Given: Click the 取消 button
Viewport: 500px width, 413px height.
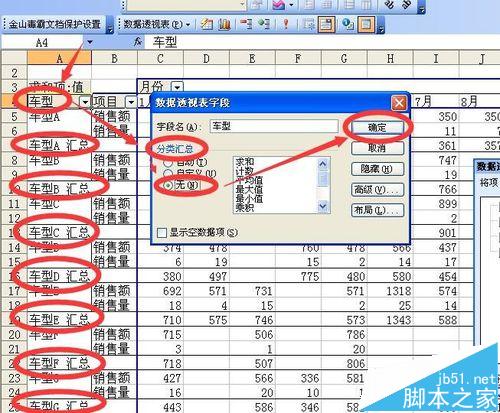Looking at the screenshot, I should tap(377, 148).
